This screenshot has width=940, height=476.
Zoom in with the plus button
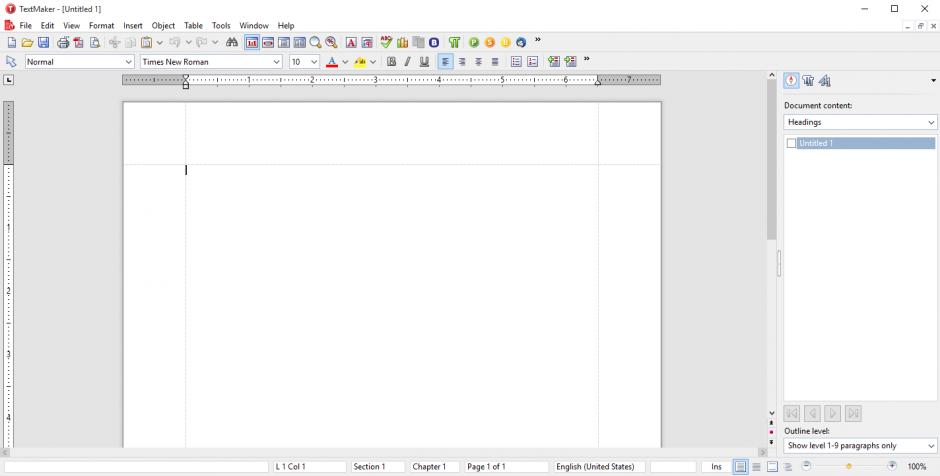[892, 466]
